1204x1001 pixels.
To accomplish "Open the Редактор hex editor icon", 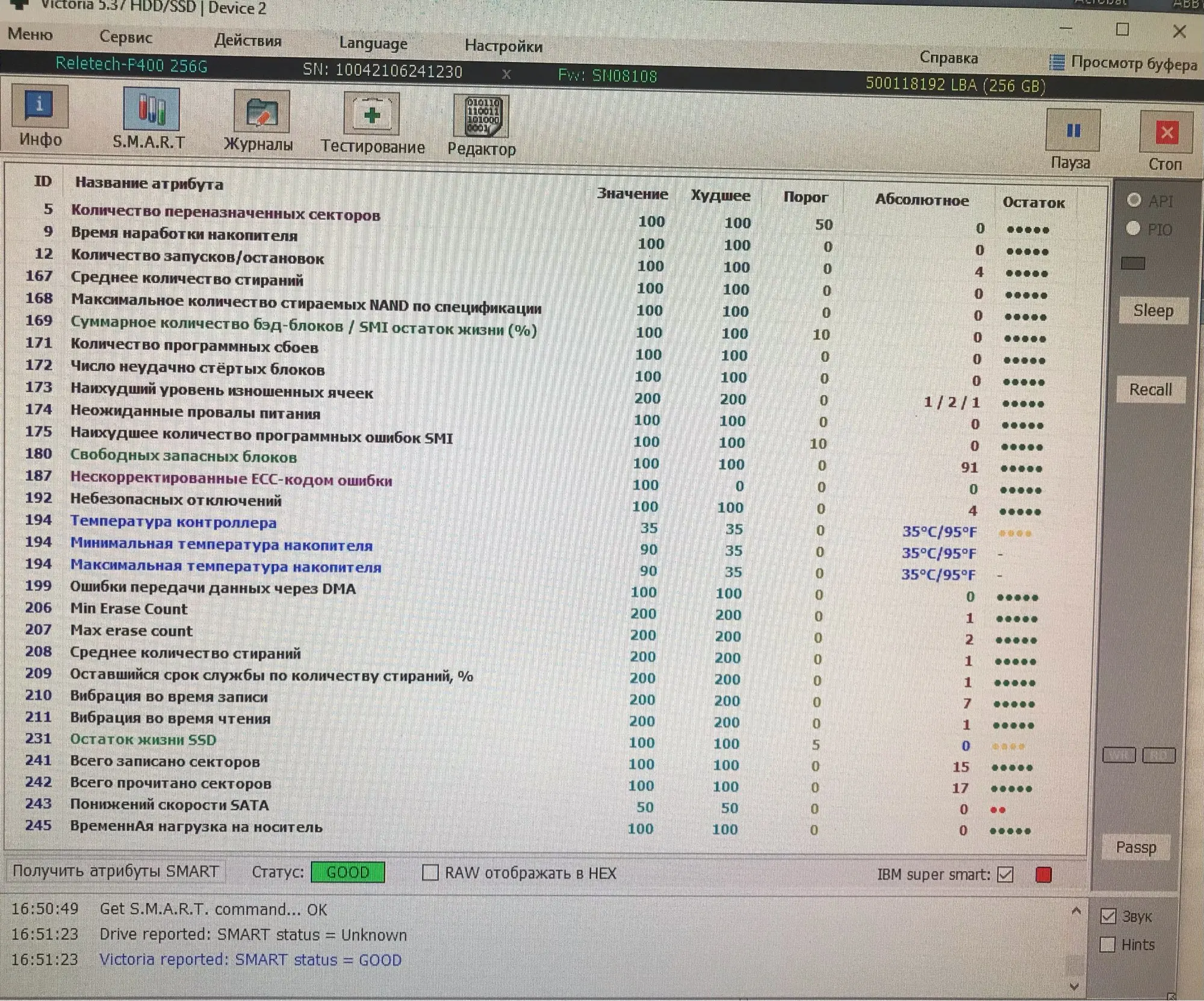I will pyautogui.click(x=482, y=117).
